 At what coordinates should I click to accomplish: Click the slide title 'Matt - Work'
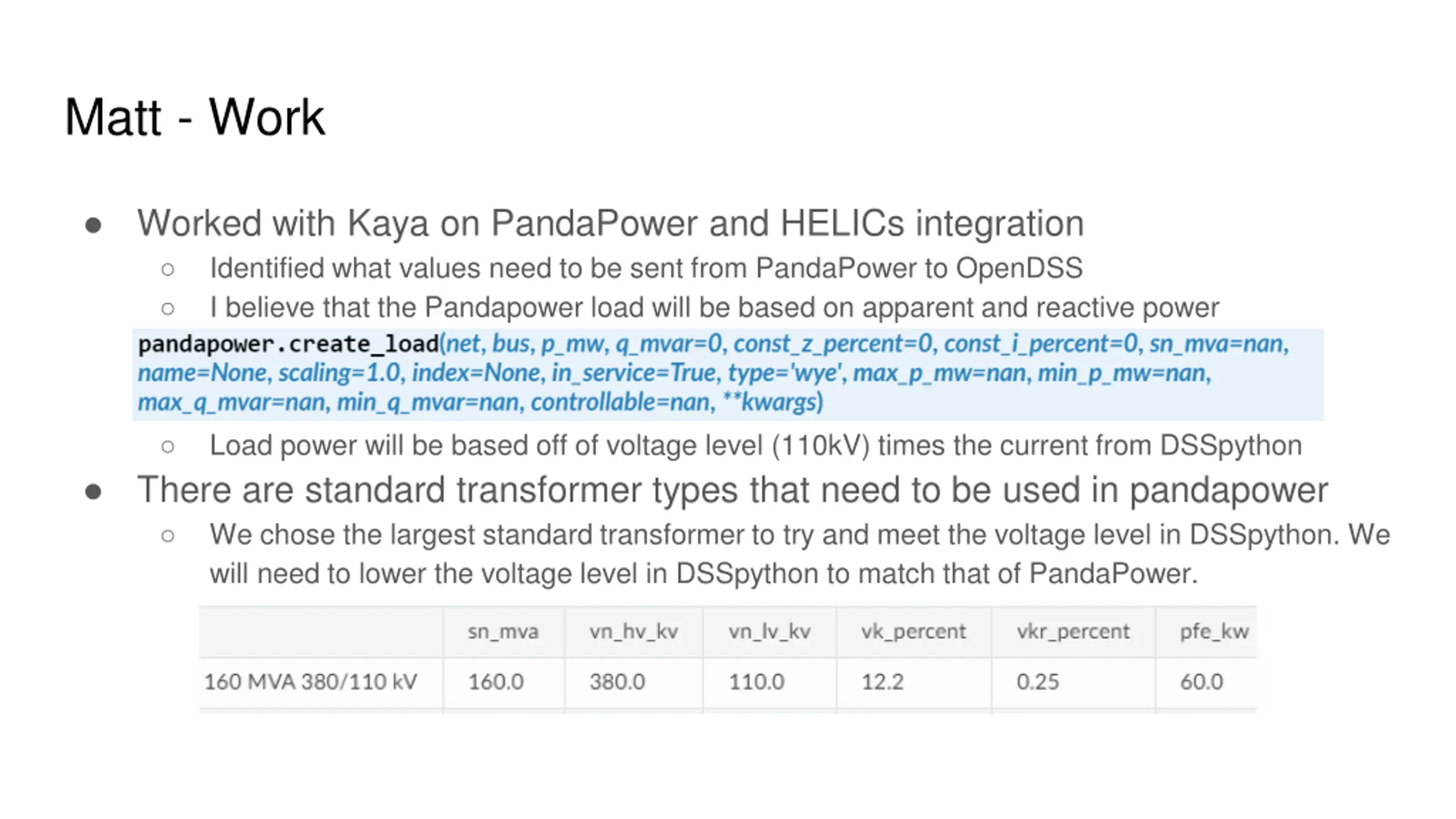click(195, 117)
